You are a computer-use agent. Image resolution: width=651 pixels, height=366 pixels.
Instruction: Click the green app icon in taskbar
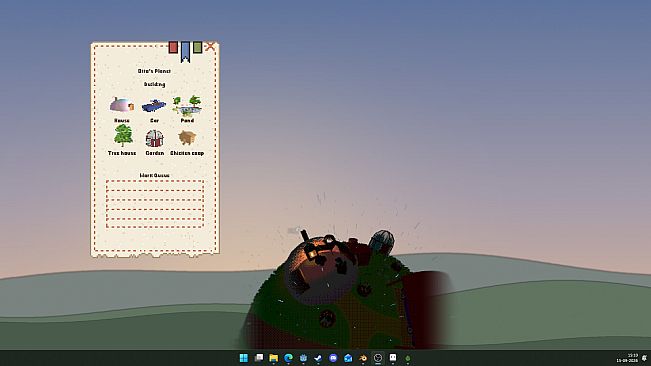(408, 358)
